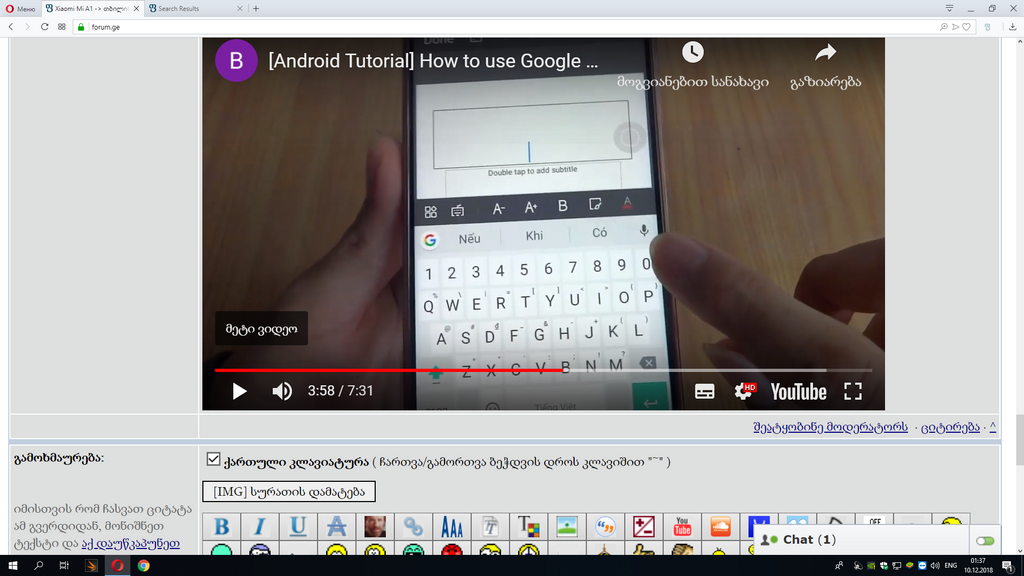Close the Search Results tab
1024x576 pixels.
pos(240,8)
